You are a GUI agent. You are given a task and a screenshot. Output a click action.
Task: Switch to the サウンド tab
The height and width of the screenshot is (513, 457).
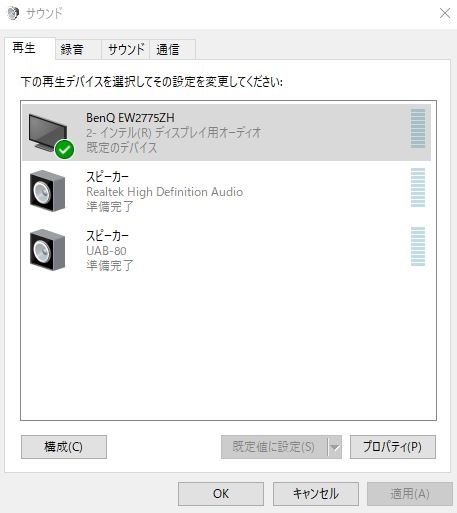[x=126, y=50]
